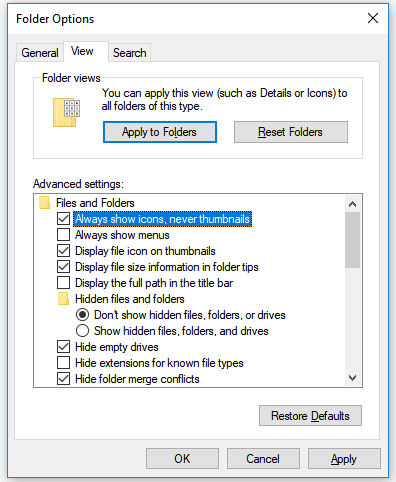The image size is (396, 482).
Task: Toggle Hide folder merge conflicts checkbox
Action: click(x=63, y=379)
